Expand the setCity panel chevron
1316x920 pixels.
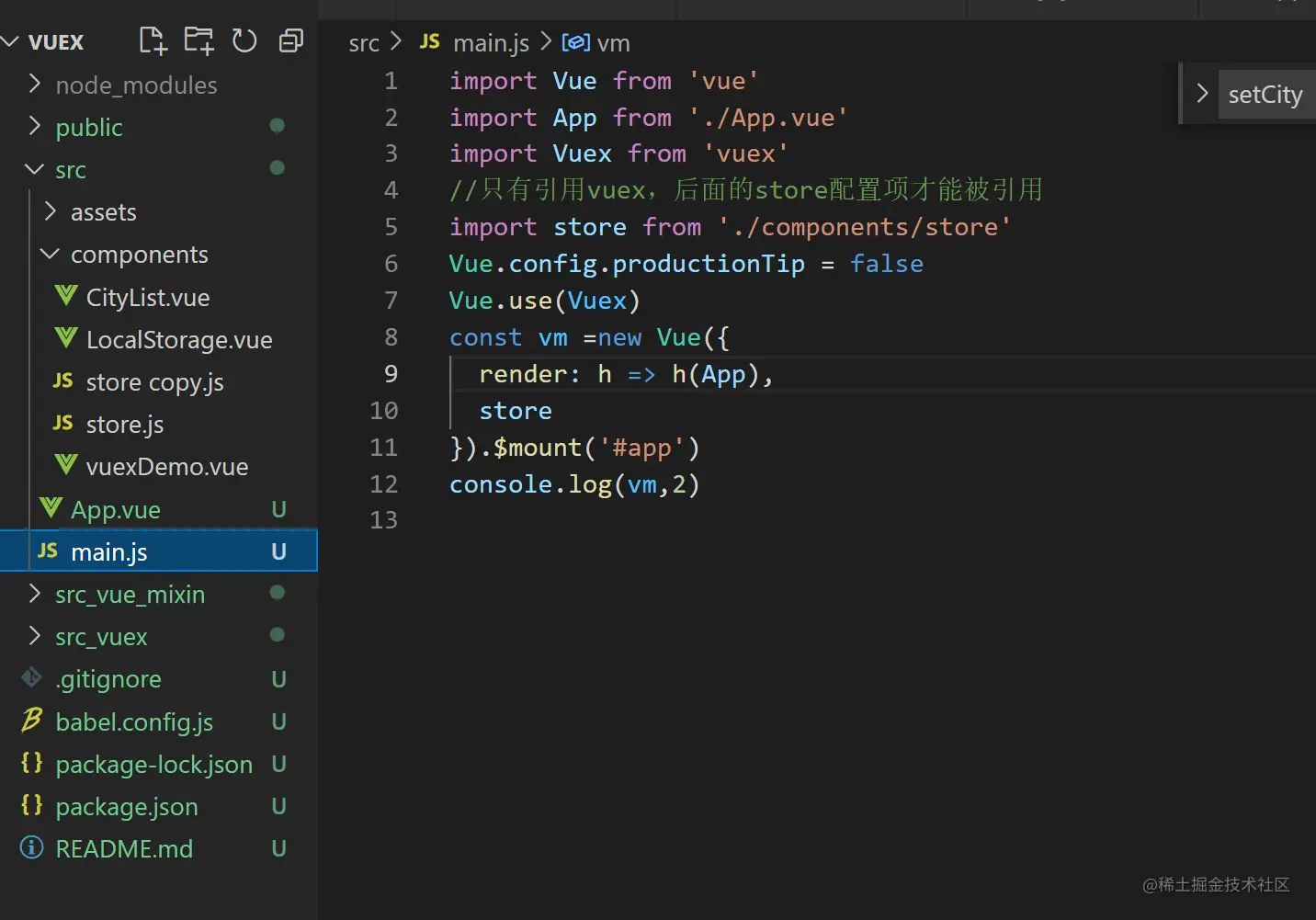(x=1201, y=94)
